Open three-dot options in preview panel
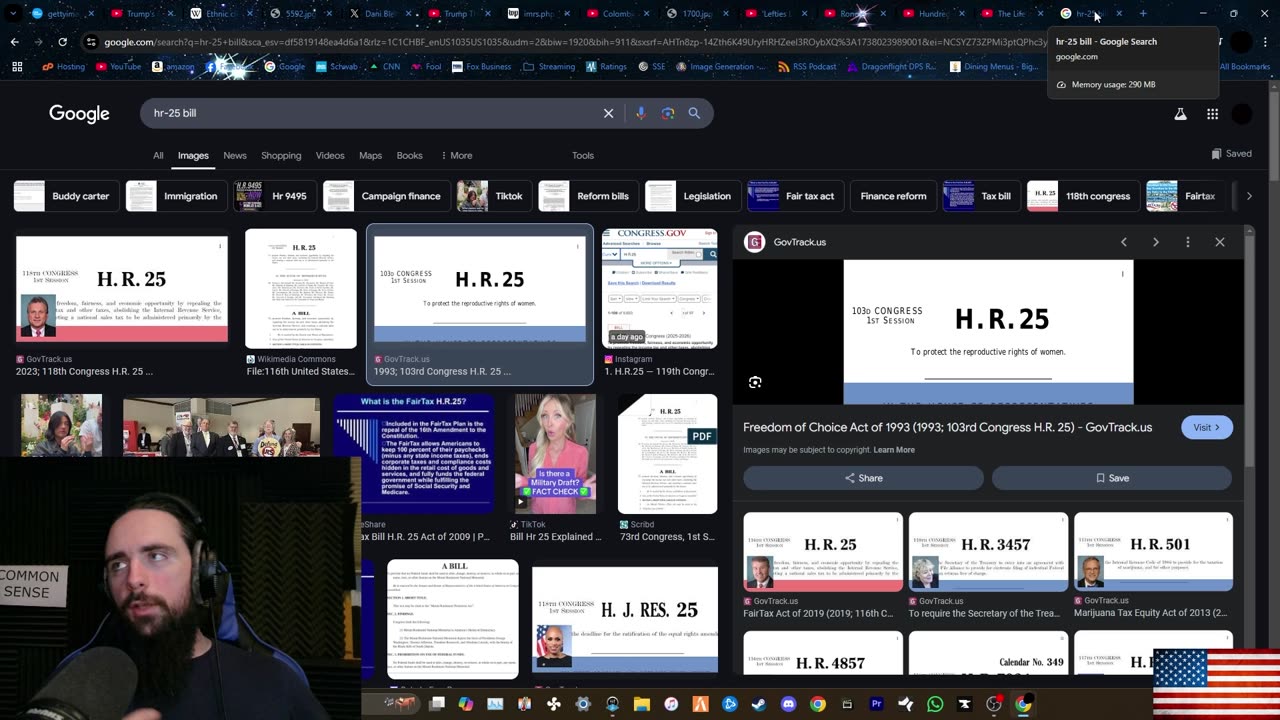Screen dimensions: 1280x720 point(1188,242)
